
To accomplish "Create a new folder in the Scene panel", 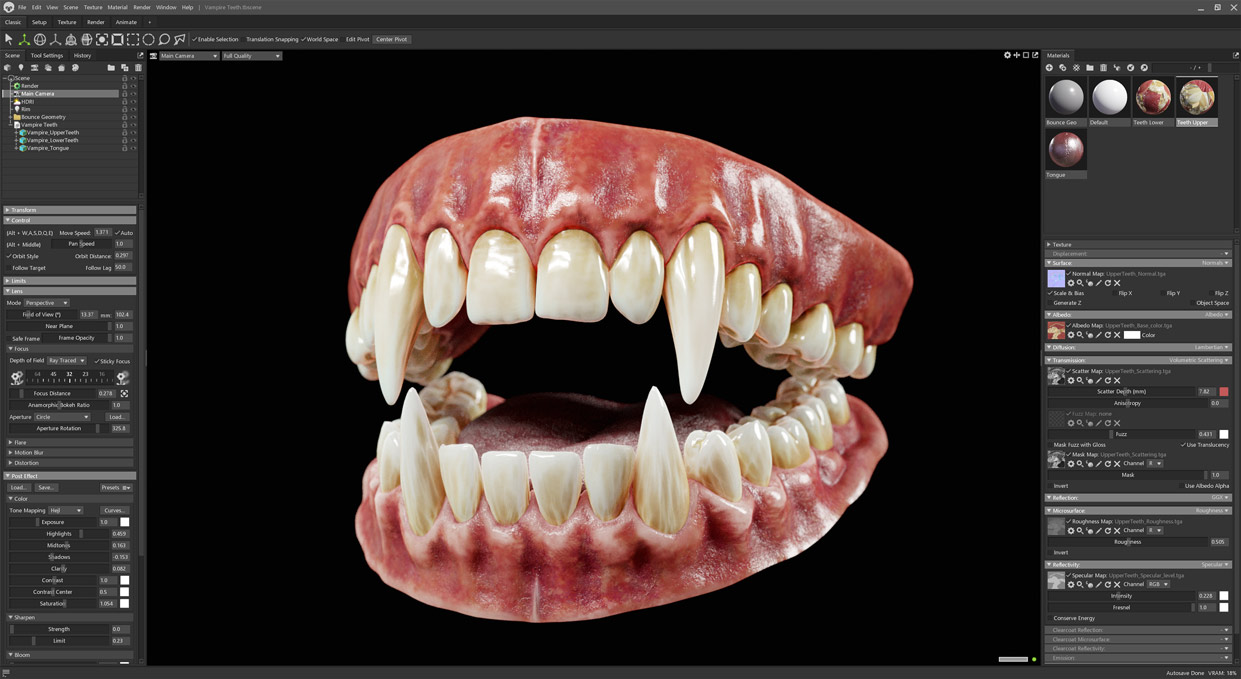I will pyautogui.click(x=111, y=68).
